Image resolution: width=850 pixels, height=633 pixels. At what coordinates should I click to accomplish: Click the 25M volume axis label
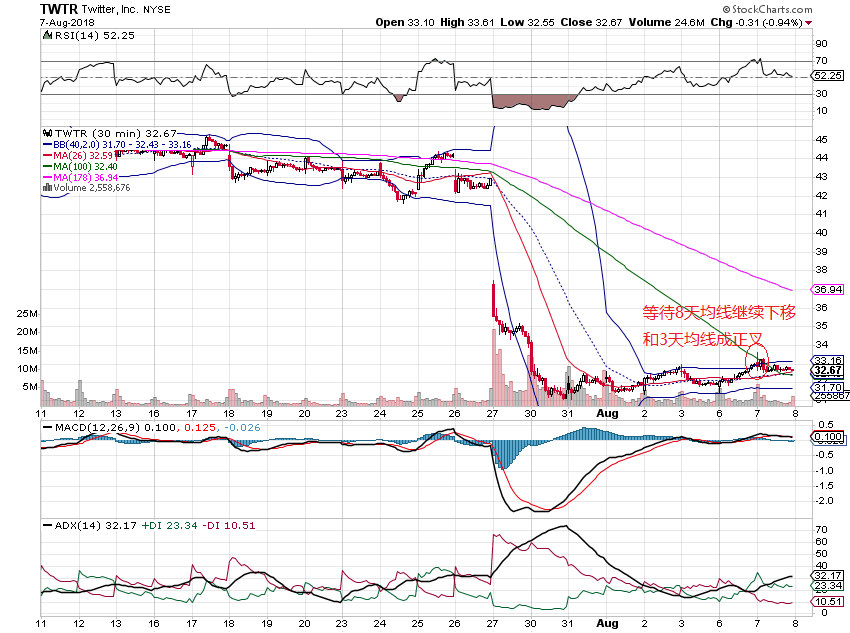[27, 313]
